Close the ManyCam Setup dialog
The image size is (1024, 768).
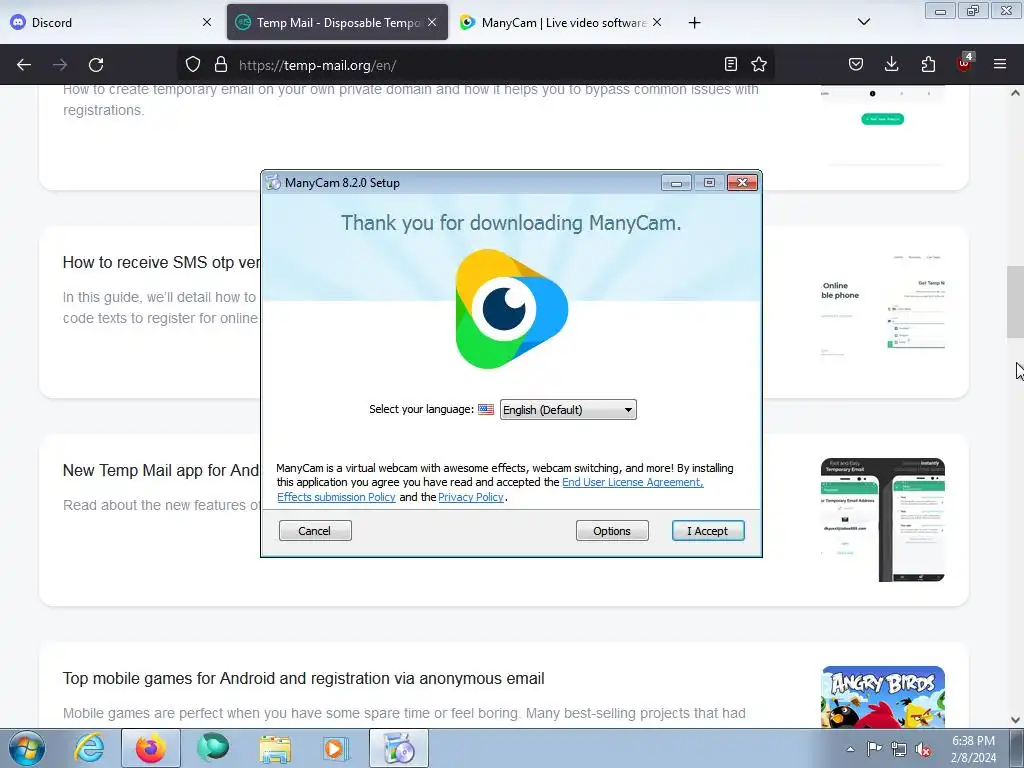click(743, 183)
